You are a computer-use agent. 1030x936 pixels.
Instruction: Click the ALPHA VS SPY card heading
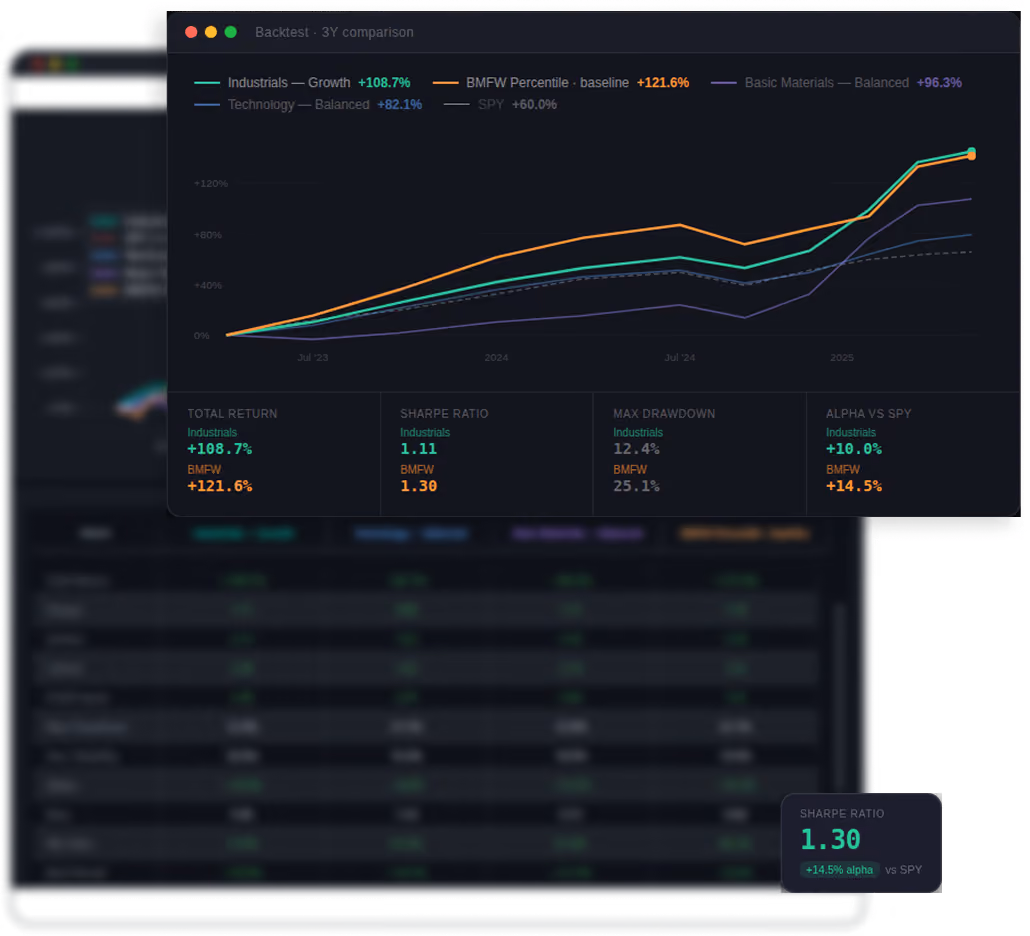[x=868, y=414]
